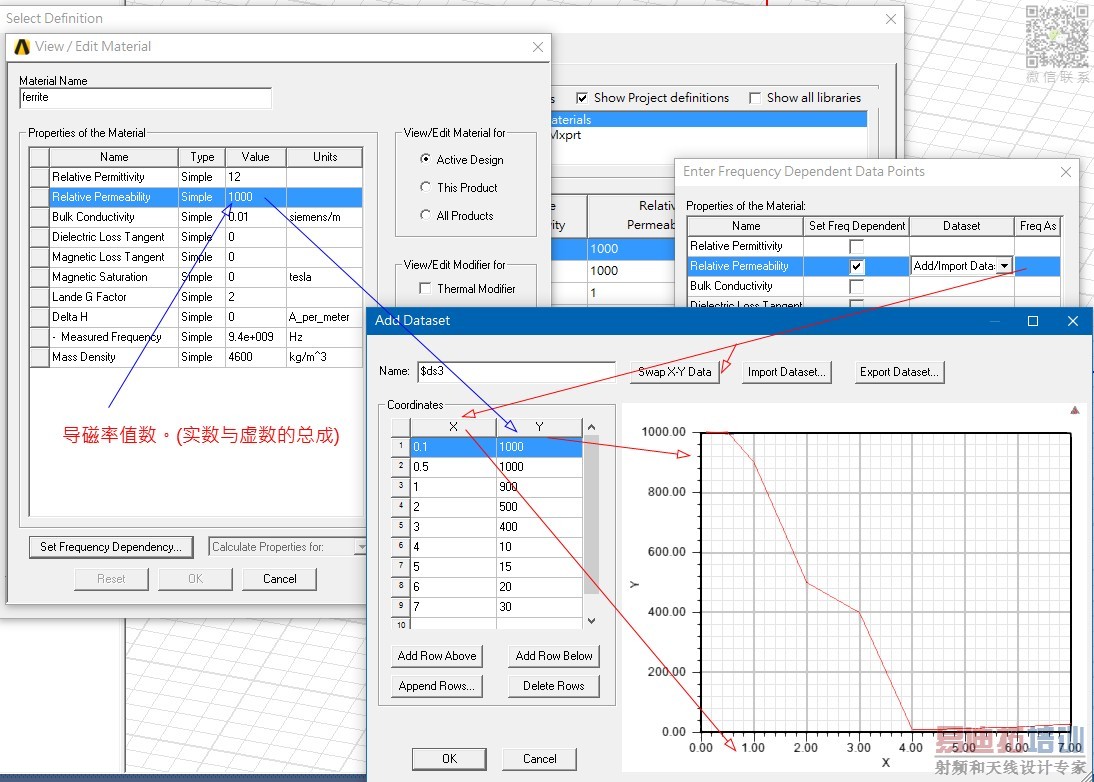Click the Material Name field containing ferrite
The width and height of the screenshot is (1094, 782).
click(x=145, y=98)
